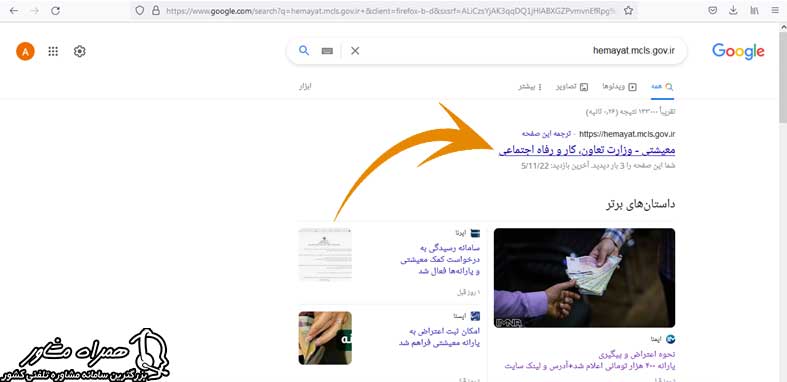The image size is (787, 382).
Task: Open the بیشتر (More) tab menu
Action: point(530,87)
